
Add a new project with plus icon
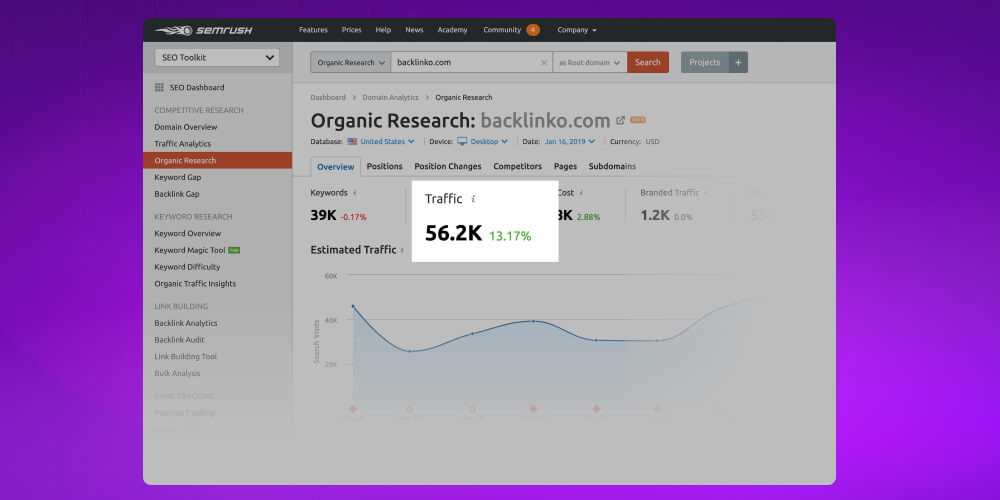click(739, 62)
